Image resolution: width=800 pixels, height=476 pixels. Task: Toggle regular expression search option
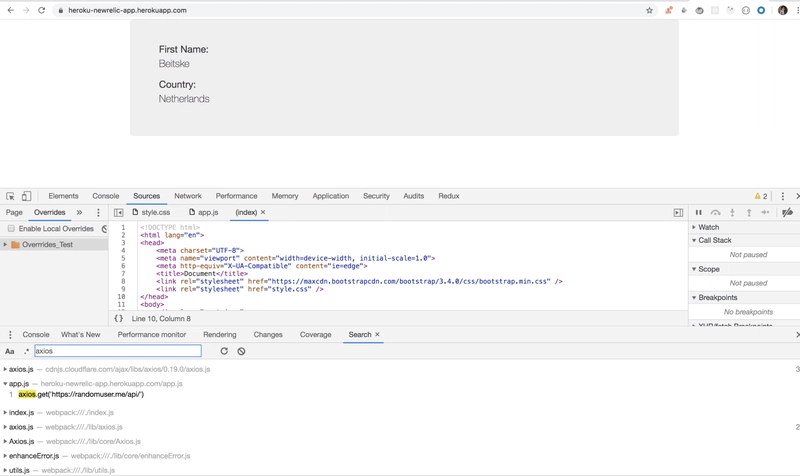[26, 351]
